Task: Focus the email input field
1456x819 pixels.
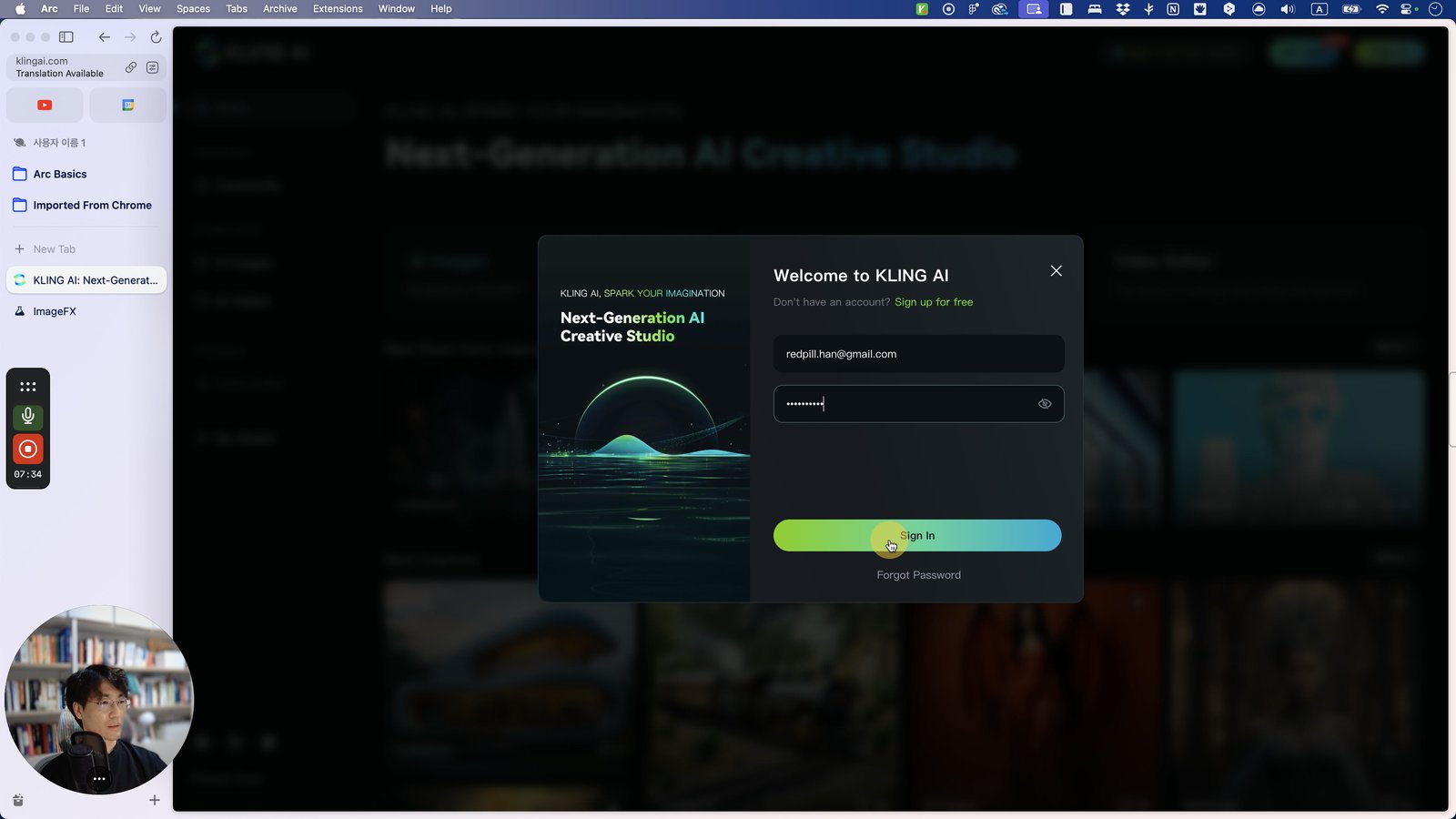Action: click(x=918, y=354)
